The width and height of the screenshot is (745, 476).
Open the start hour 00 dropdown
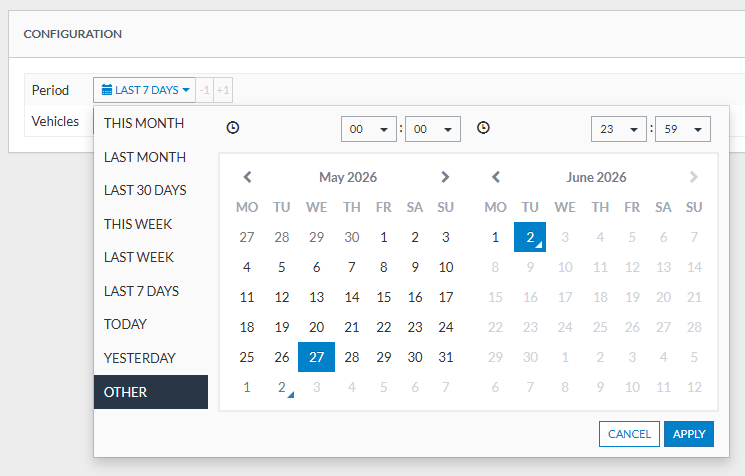tap(369, 129)
